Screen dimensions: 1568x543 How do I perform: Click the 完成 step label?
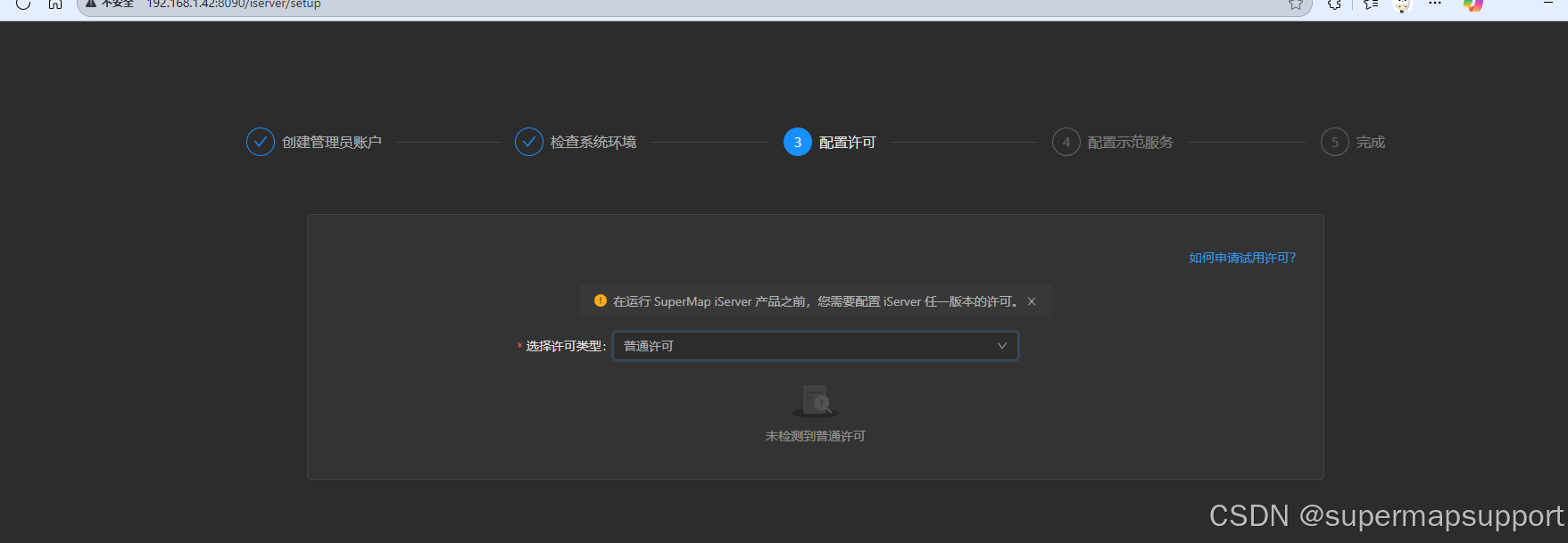click(1371, 143)
